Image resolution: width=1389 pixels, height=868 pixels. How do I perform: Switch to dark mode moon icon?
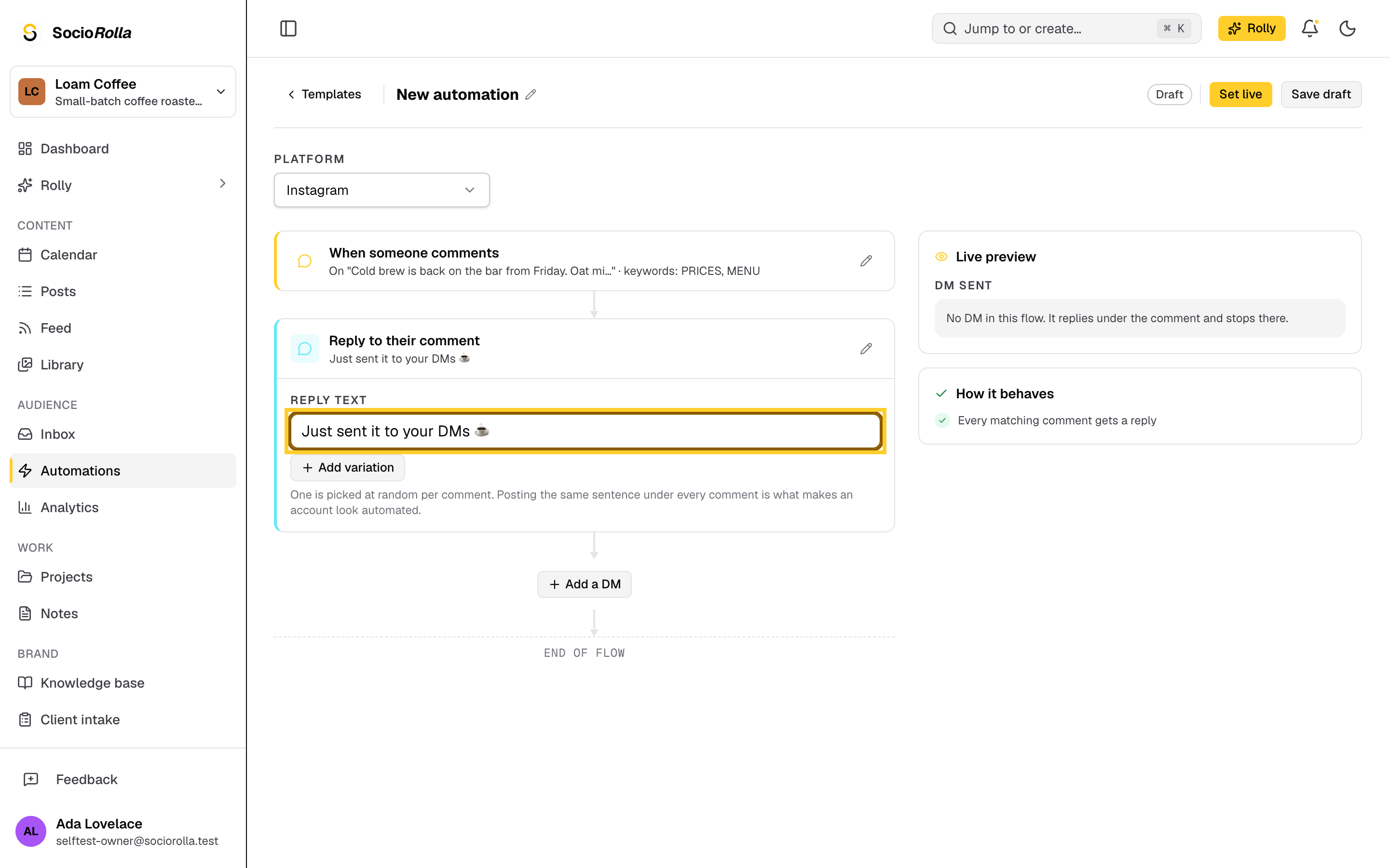click(x=1347, y=28)
